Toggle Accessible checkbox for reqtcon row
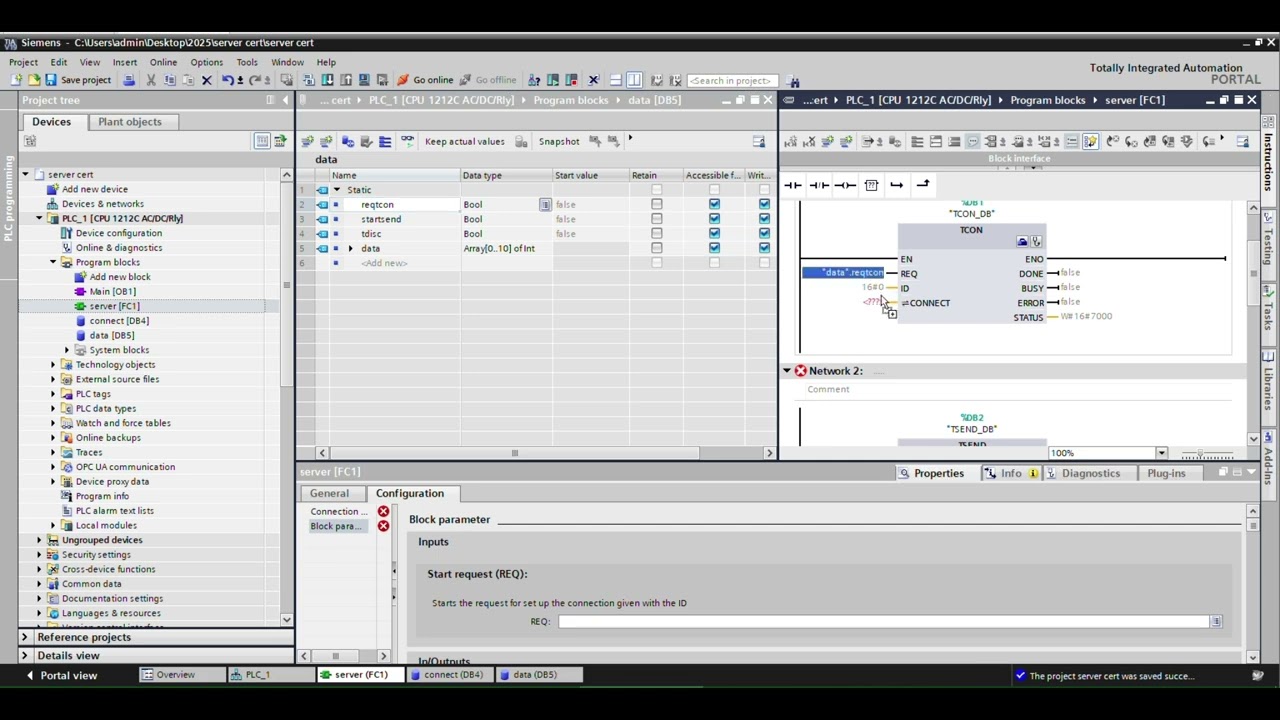Viewport: 1280px width, 720px height. click(x=714, y=204)
